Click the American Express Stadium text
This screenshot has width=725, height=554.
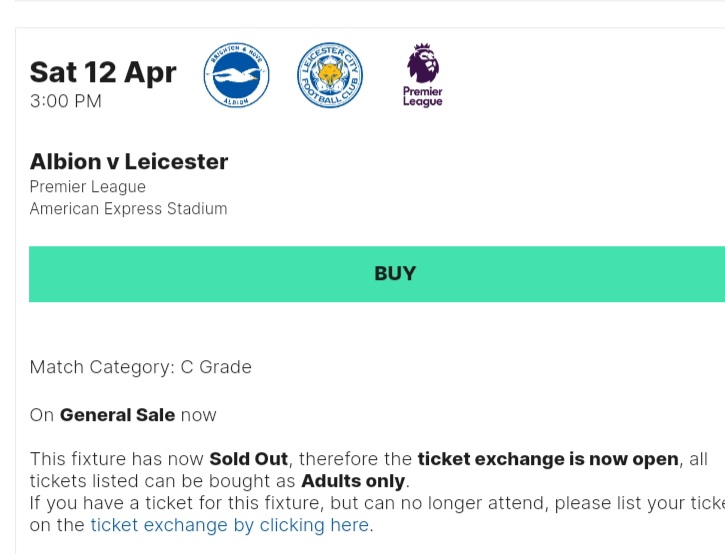tap(129, 209)
